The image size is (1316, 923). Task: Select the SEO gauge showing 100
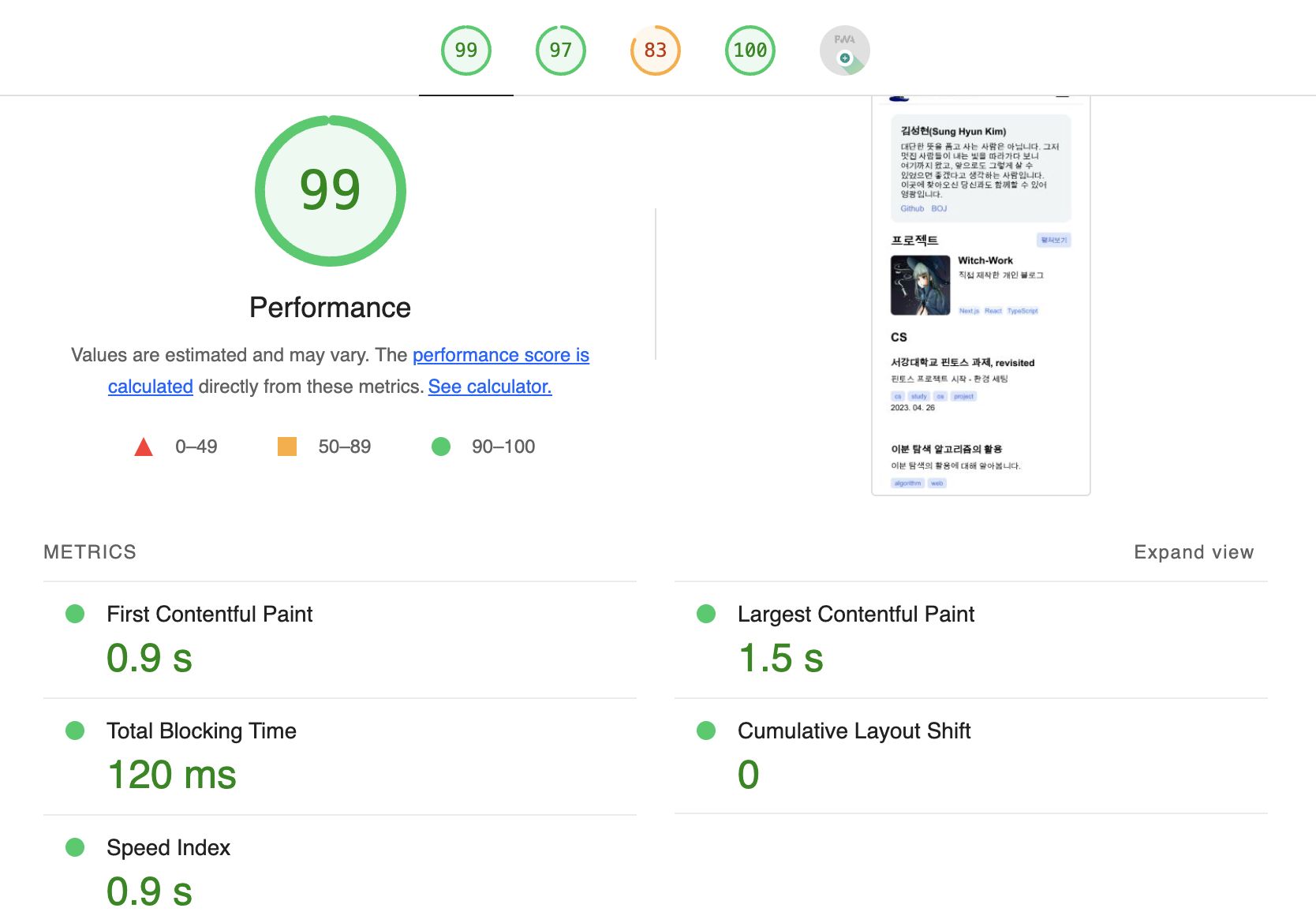(x=750, y=50)
